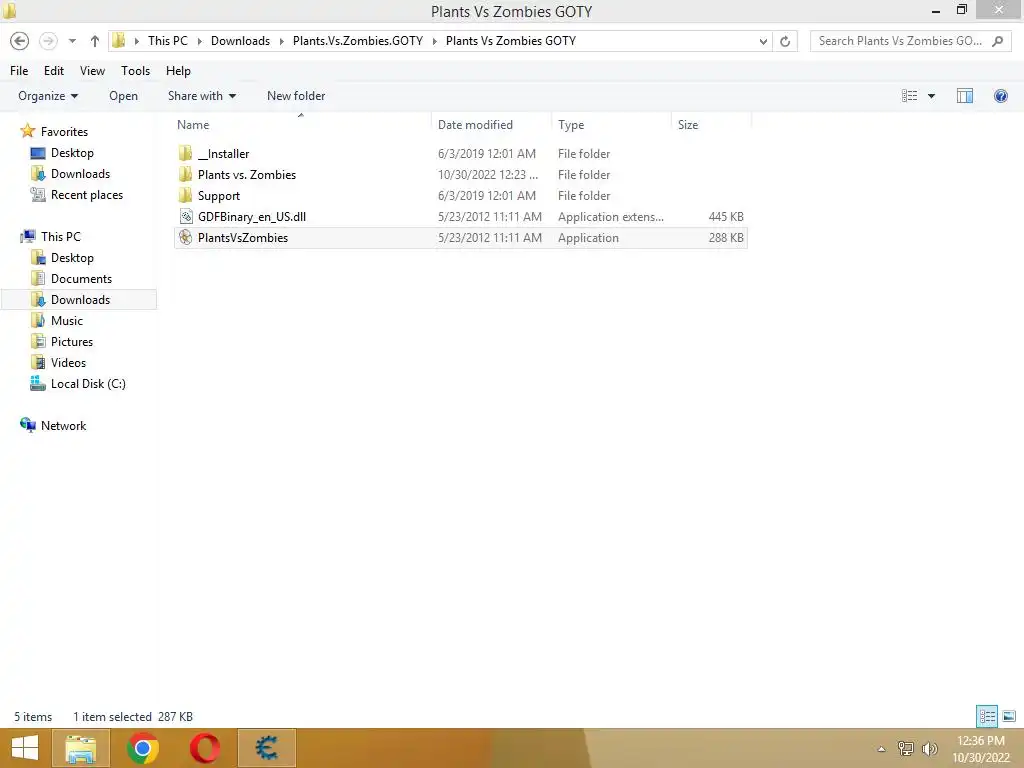This screenshot has height=768, width=1024.
Task: Select the __Installer folder icon
Action: [x=185, y=153]
